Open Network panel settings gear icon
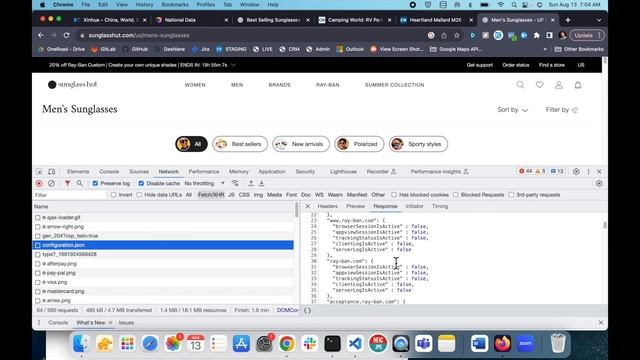This screenshot has width=640, height=360. pyautogui.click(x=599, y=184)
